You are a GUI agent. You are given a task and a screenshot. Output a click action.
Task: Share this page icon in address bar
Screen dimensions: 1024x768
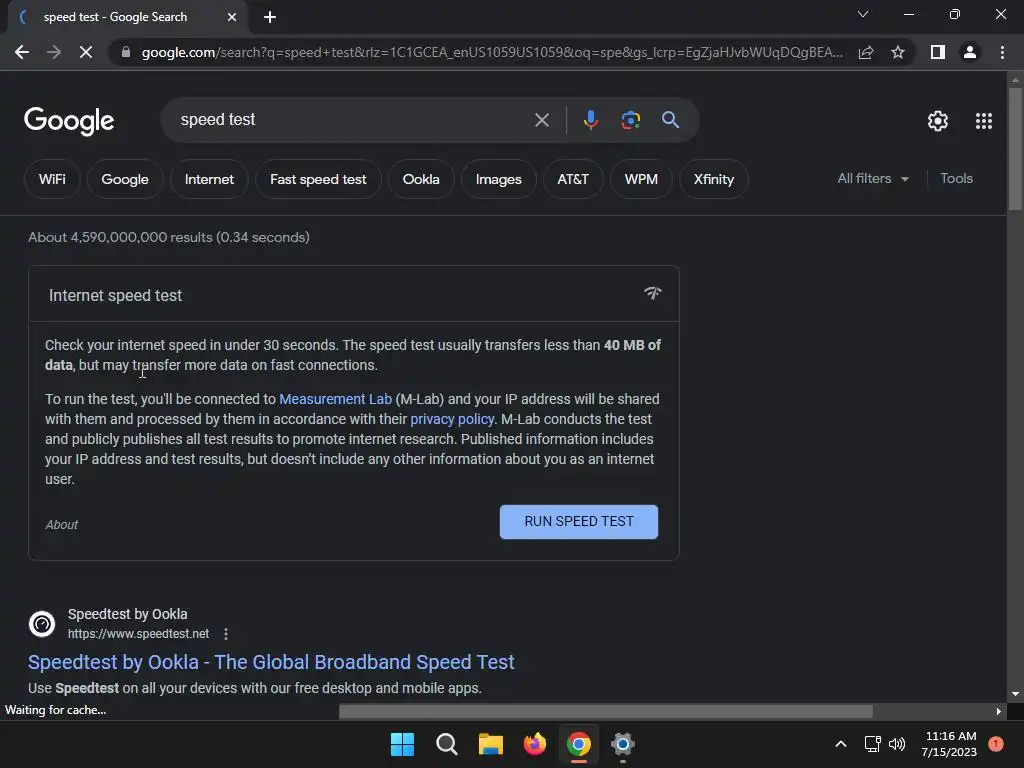(x=866, y=52)
